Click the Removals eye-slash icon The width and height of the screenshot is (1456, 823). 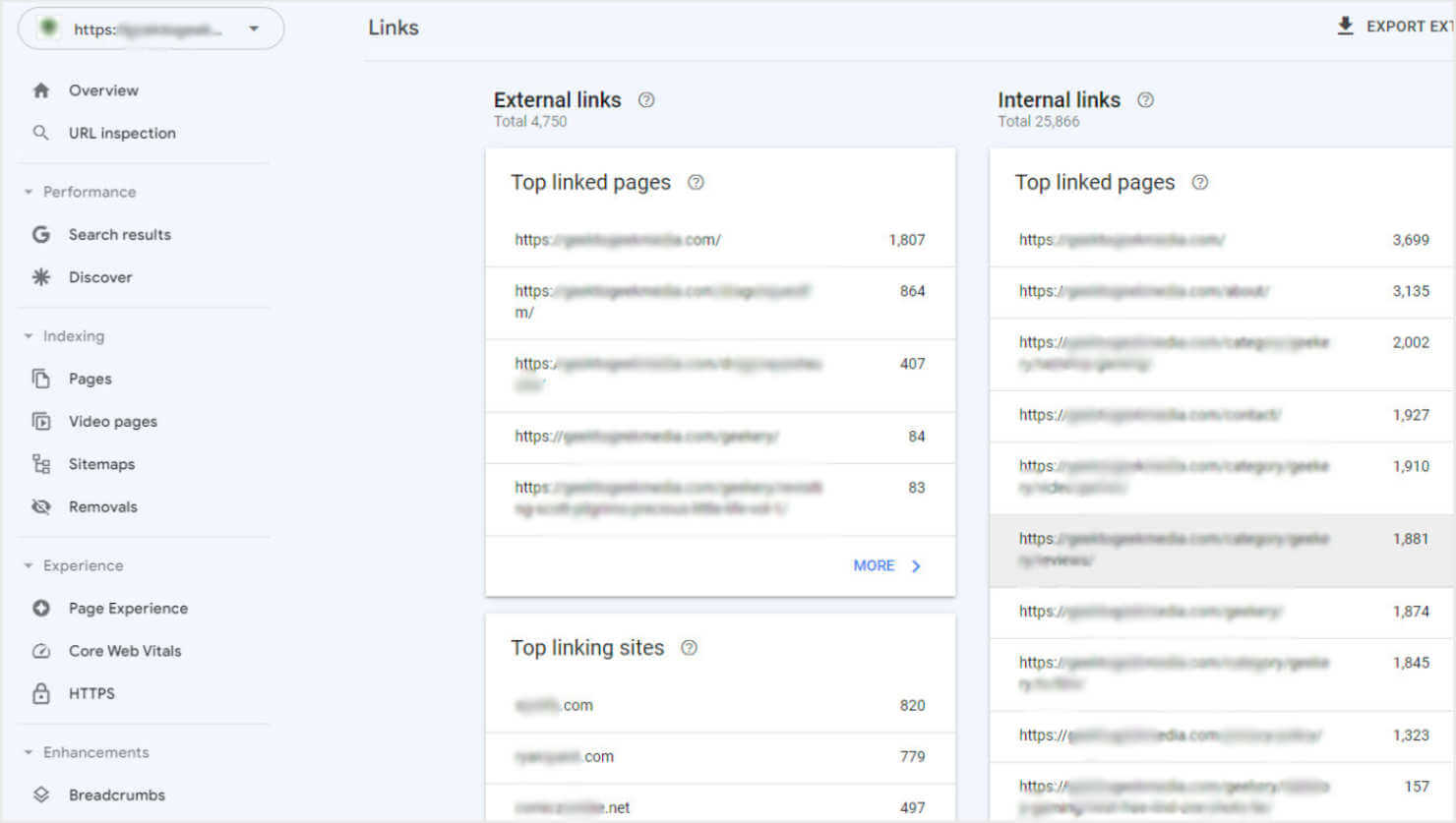(40, 506)
